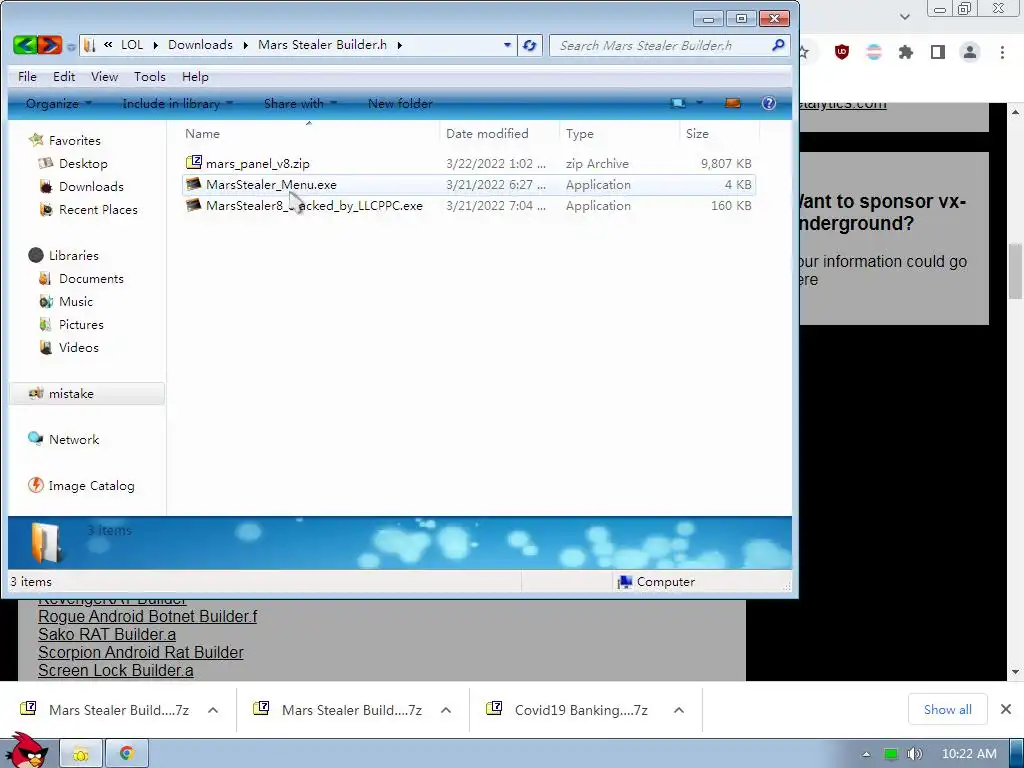
Task: Open the View menu
Action: pos(104,76)
